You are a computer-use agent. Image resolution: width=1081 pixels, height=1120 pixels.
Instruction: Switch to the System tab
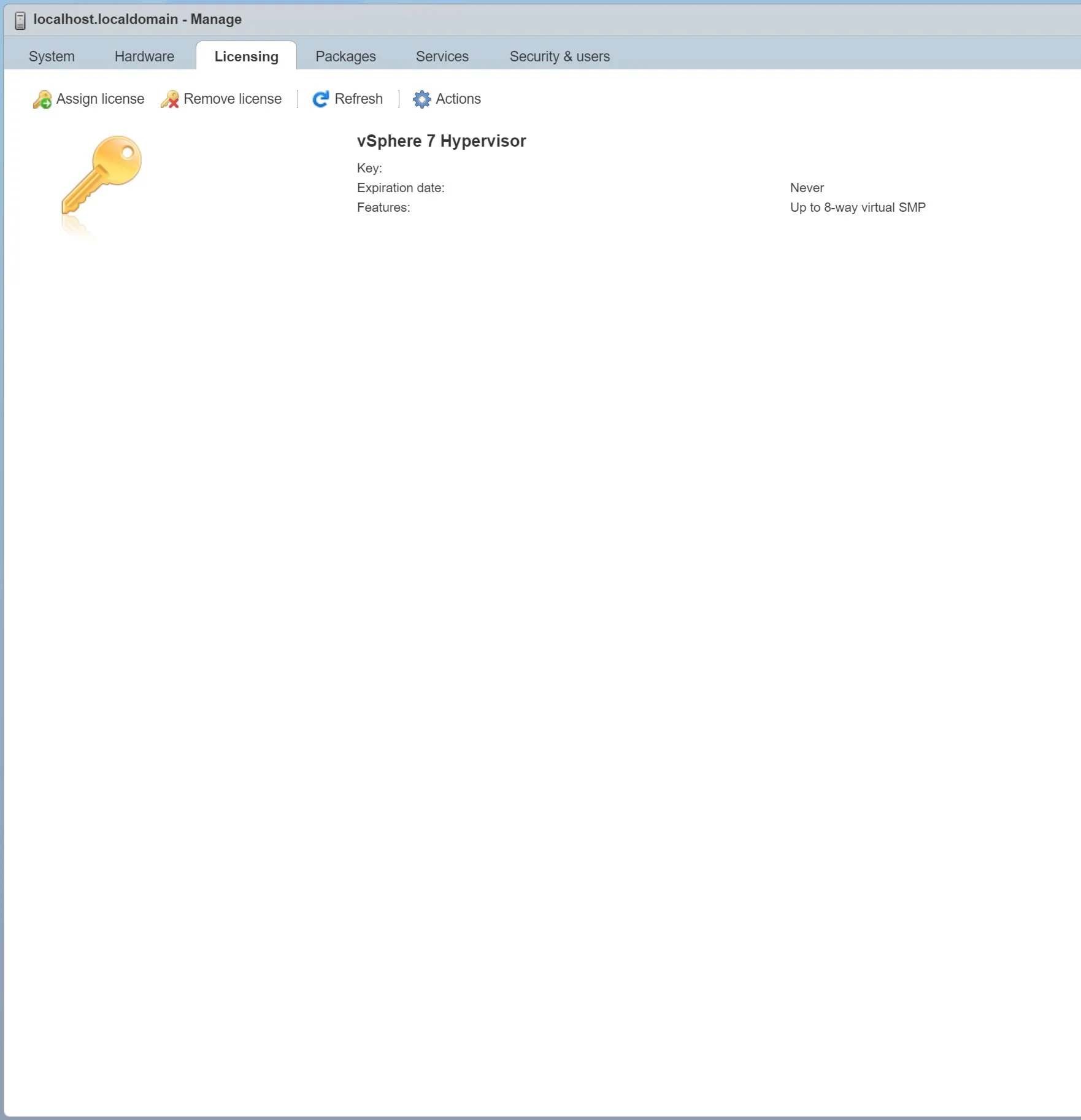(x=52, y=56)
